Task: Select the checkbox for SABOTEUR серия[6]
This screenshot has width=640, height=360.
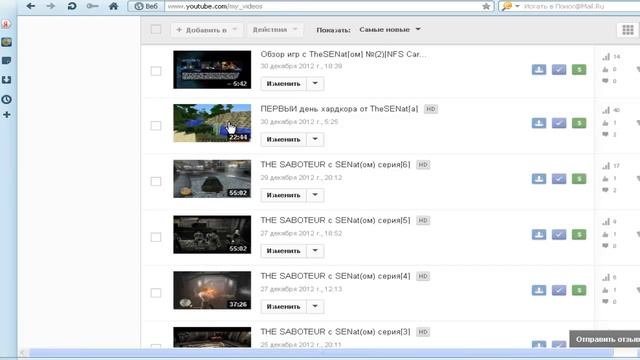Action: (x=156, y=181)
